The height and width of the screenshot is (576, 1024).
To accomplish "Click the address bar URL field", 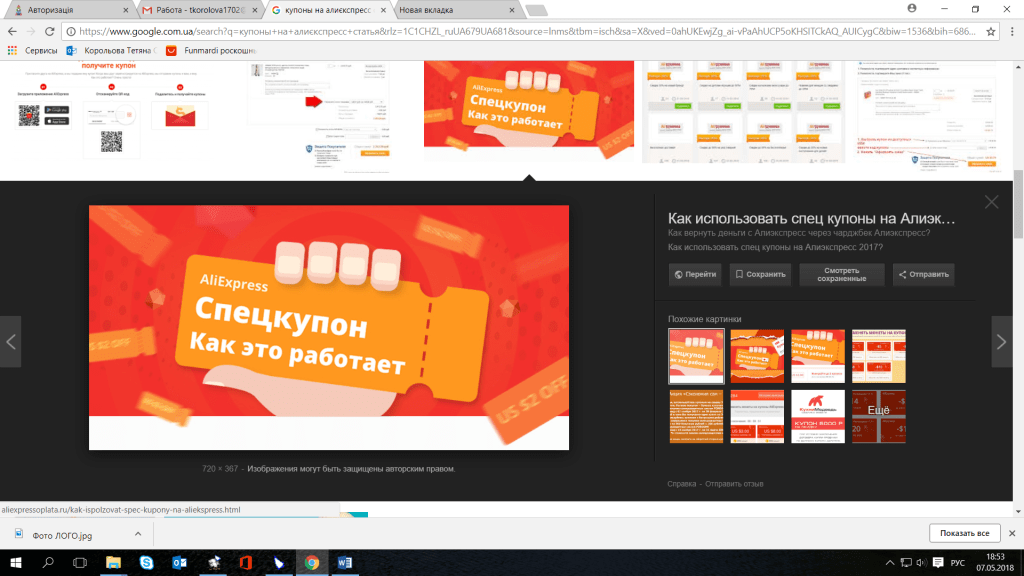I will tap(528, 31).
